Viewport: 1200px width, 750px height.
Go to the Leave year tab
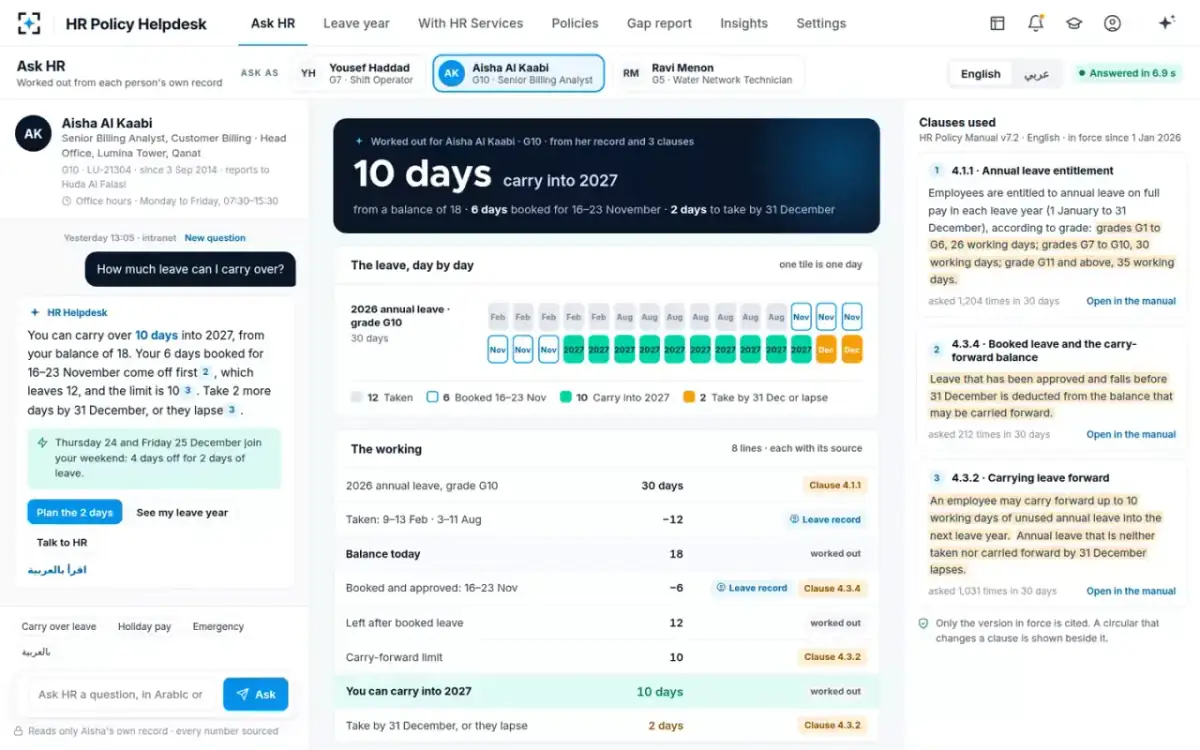[356, 23]
